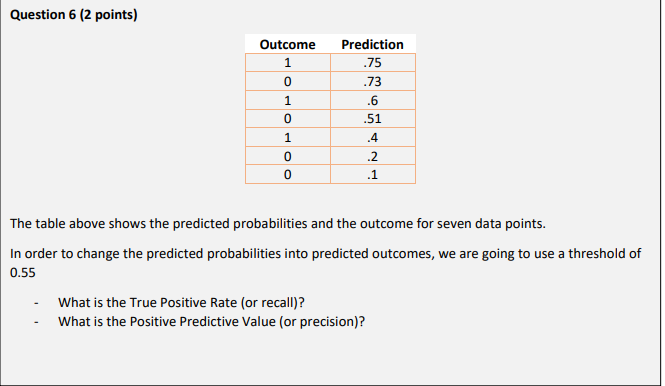Click outcome cell next to .51

[x=288, y=118]
